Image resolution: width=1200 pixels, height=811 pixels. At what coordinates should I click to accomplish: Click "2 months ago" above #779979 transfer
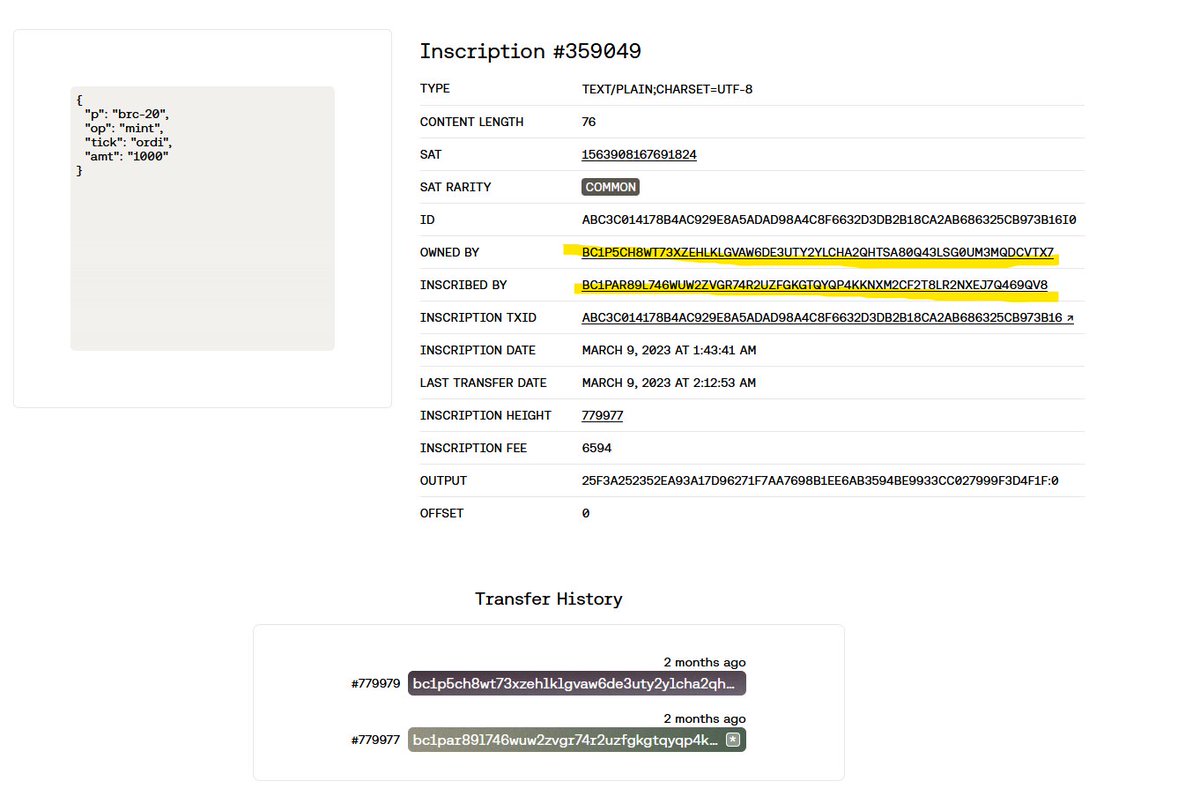705,662
